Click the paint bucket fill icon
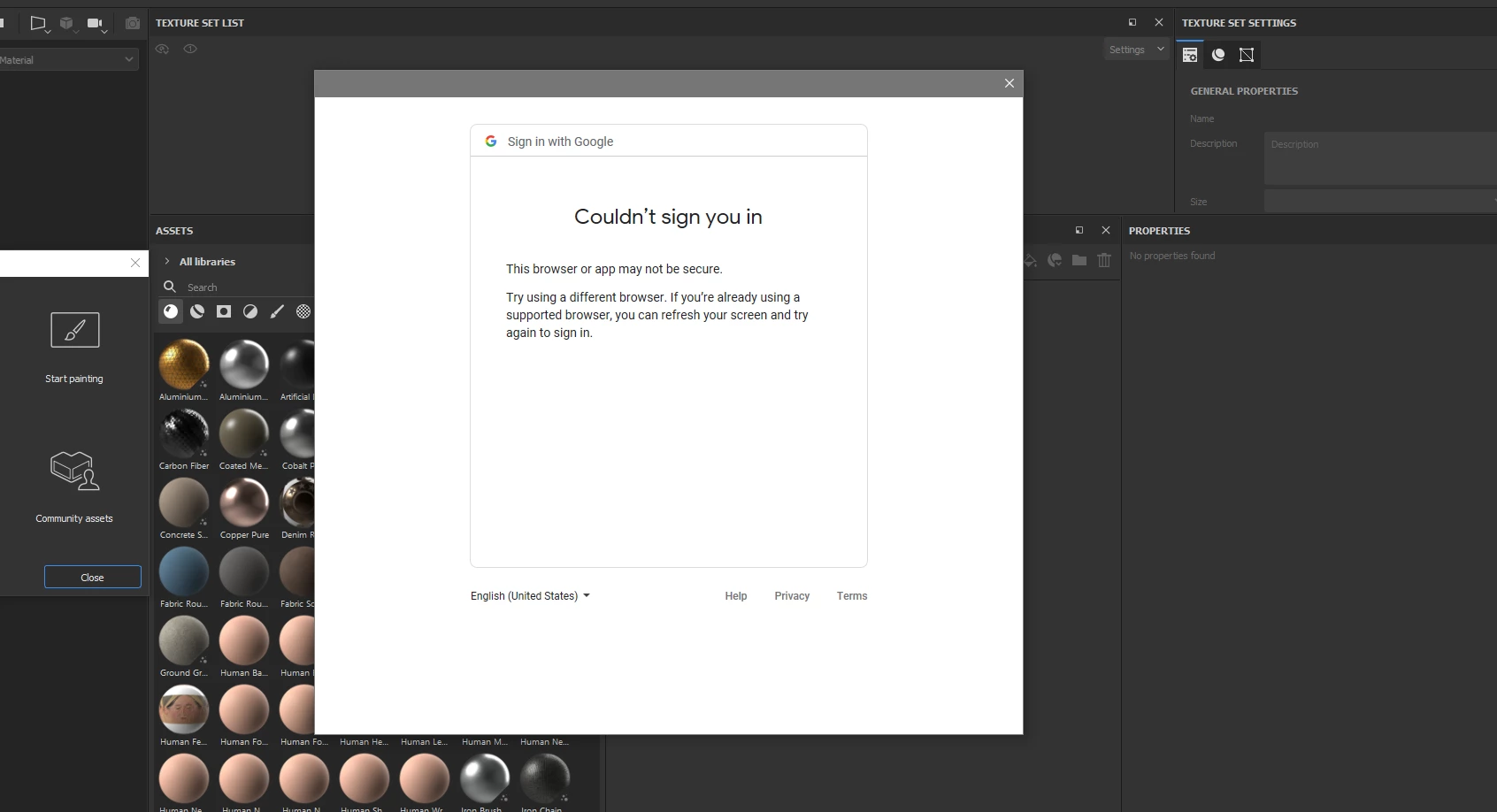 pyautogui.click(x=1031, y=260)
